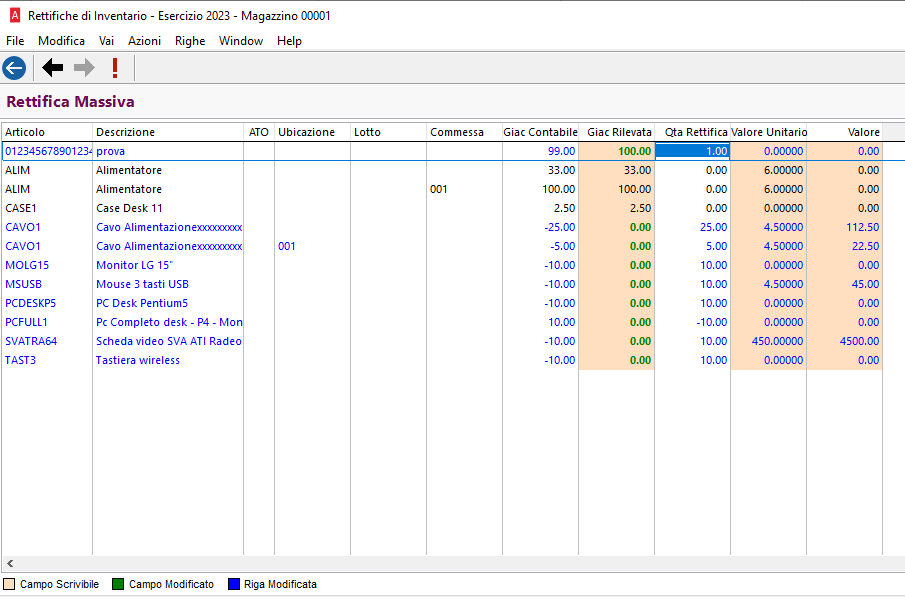Viewport: 905px width, 597px height.
Task: Click the Qta Rettifica column header
Action: pyautogui.click(x=693, y=132)
